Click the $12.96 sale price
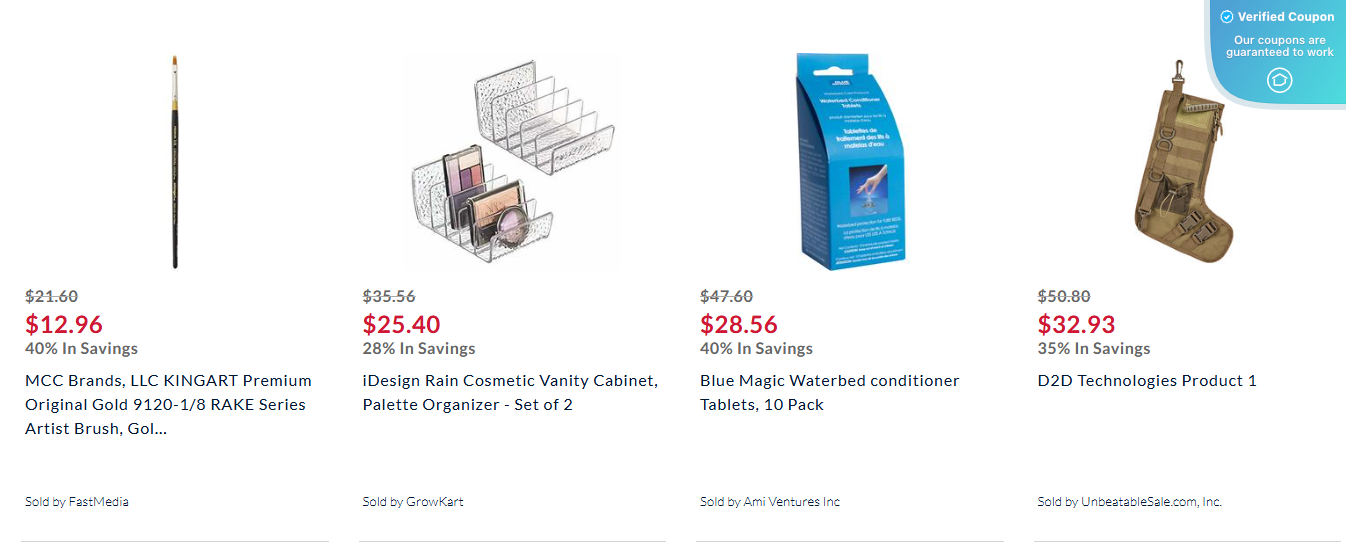Image resolution: width=1346 pixels, height=545 pixels. tap(64, 324)
